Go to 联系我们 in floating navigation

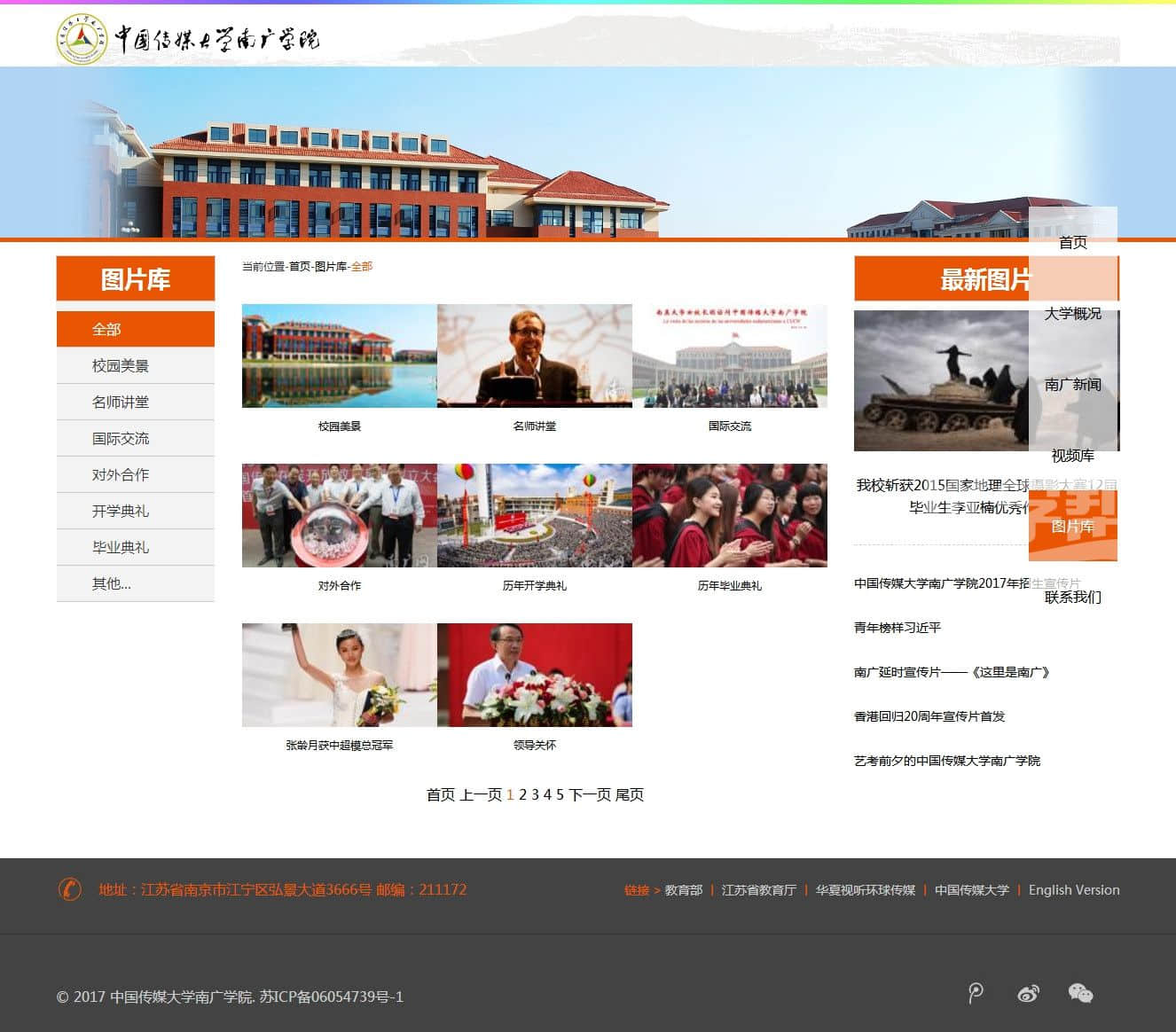point(1072,597)
